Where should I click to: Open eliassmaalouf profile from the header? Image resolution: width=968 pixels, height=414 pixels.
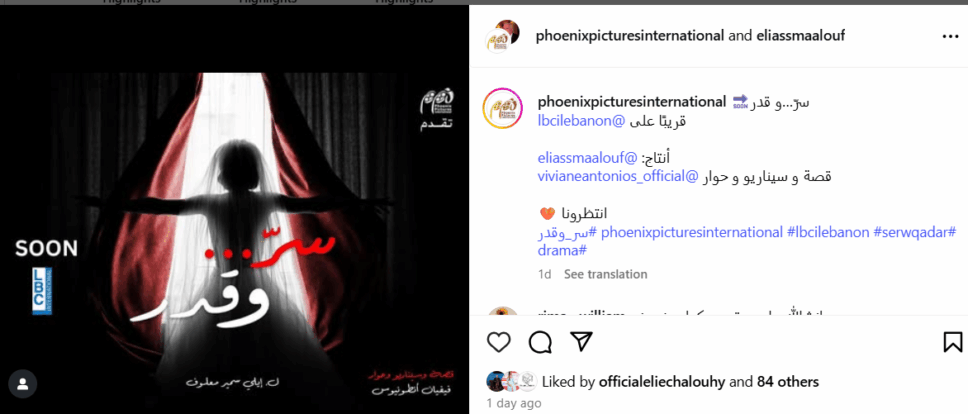800,36
